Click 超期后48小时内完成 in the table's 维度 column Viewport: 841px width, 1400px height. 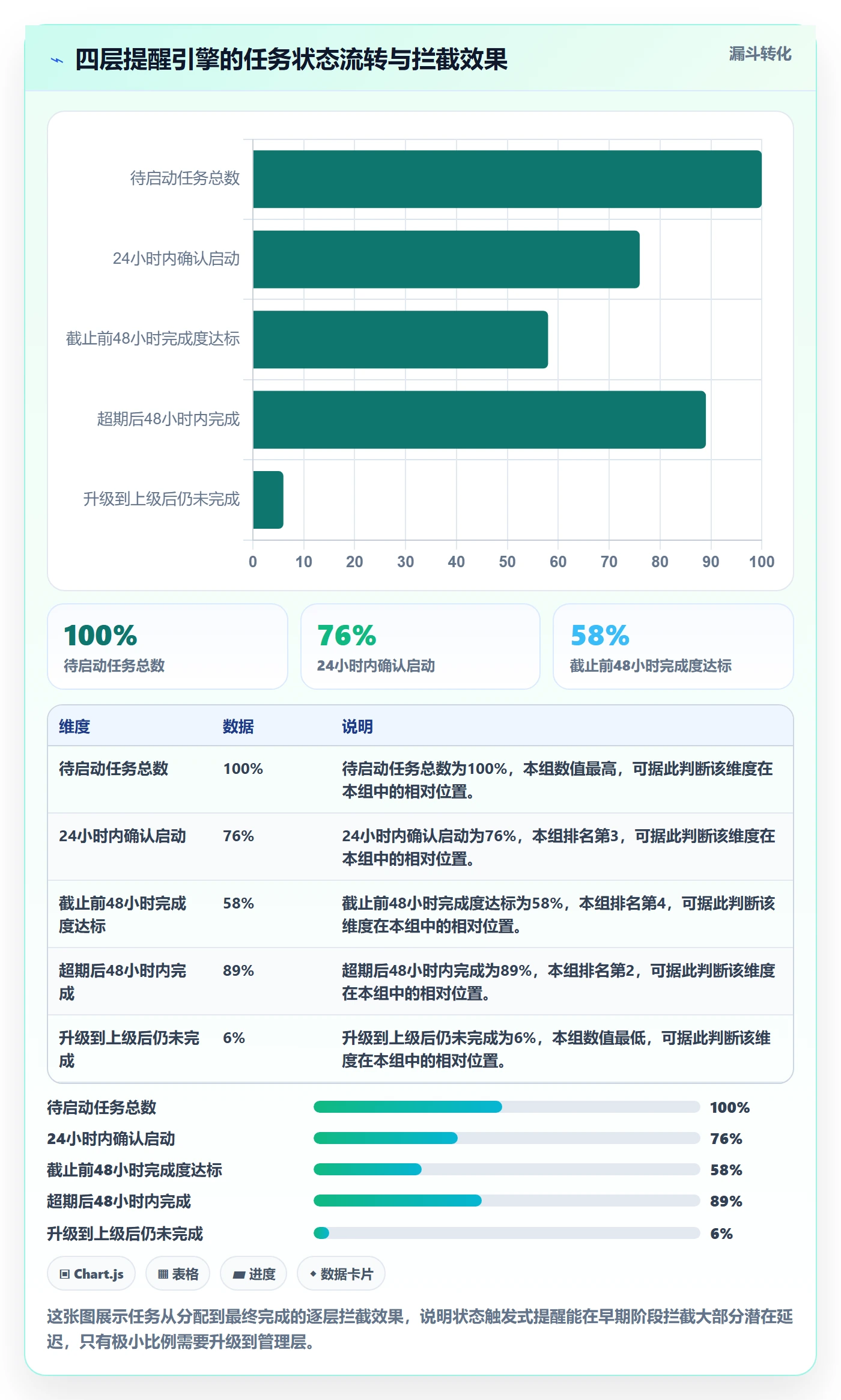(123, 982)
